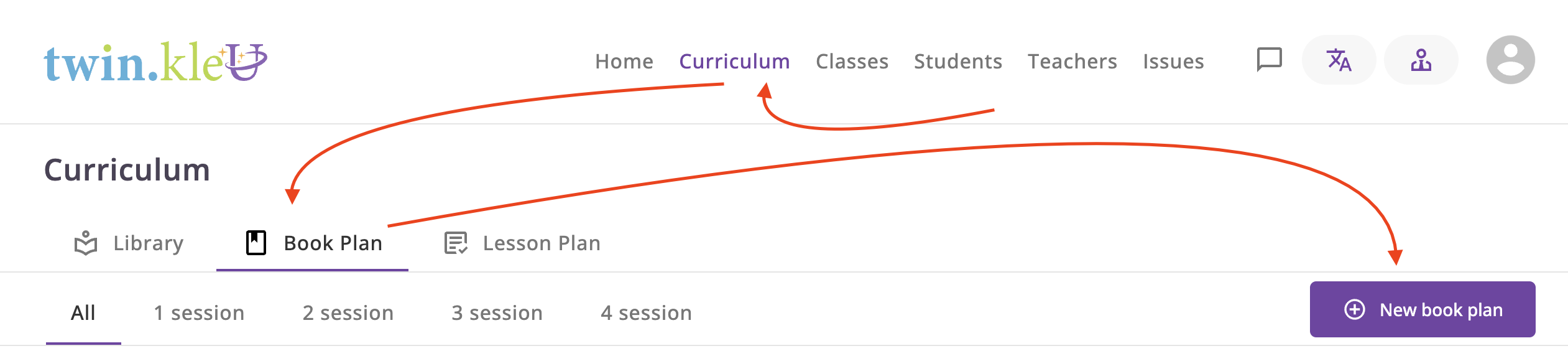Click the Library book reader icon

point(86,243)
